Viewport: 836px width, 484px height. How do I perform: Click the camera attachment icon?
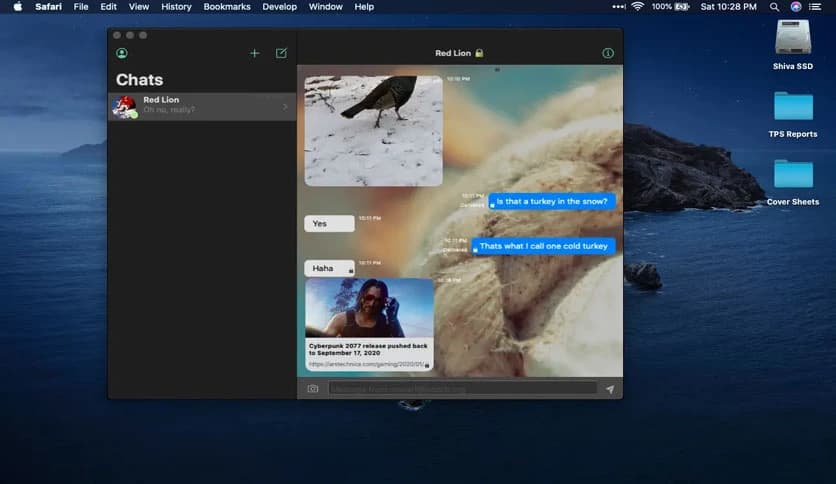click(313, 389)
